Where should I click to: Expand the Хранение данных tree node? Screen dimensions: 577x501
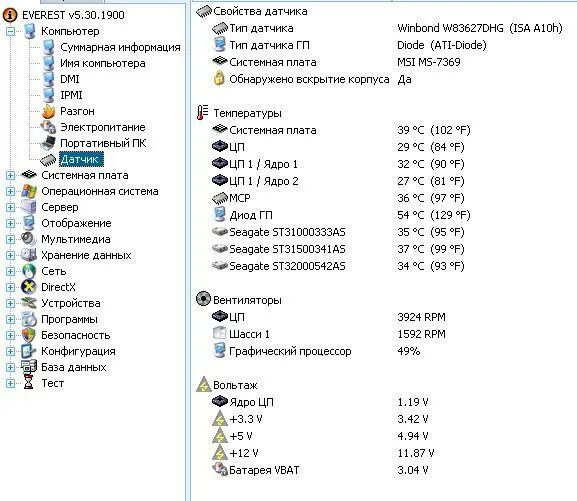pyautogui.click(x=10, y=255)
